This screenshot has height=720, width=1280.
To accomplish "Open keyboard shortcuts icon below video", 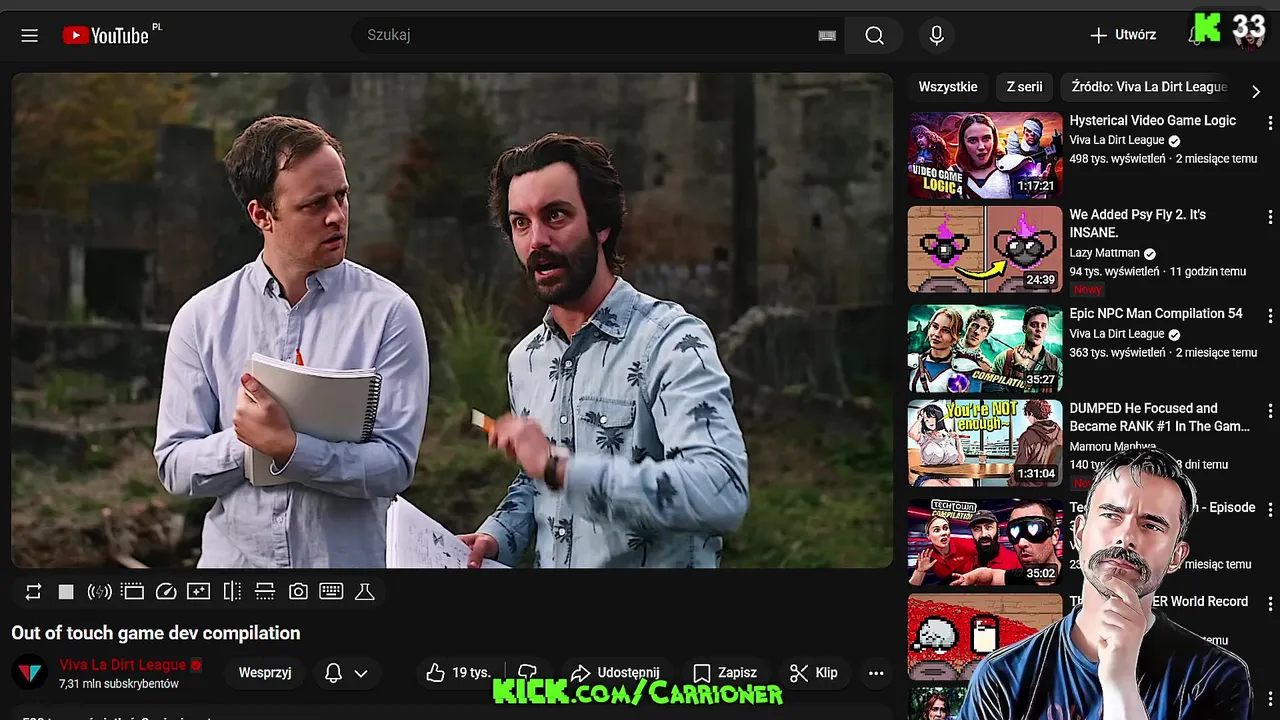I will click(x=331, y=591).
